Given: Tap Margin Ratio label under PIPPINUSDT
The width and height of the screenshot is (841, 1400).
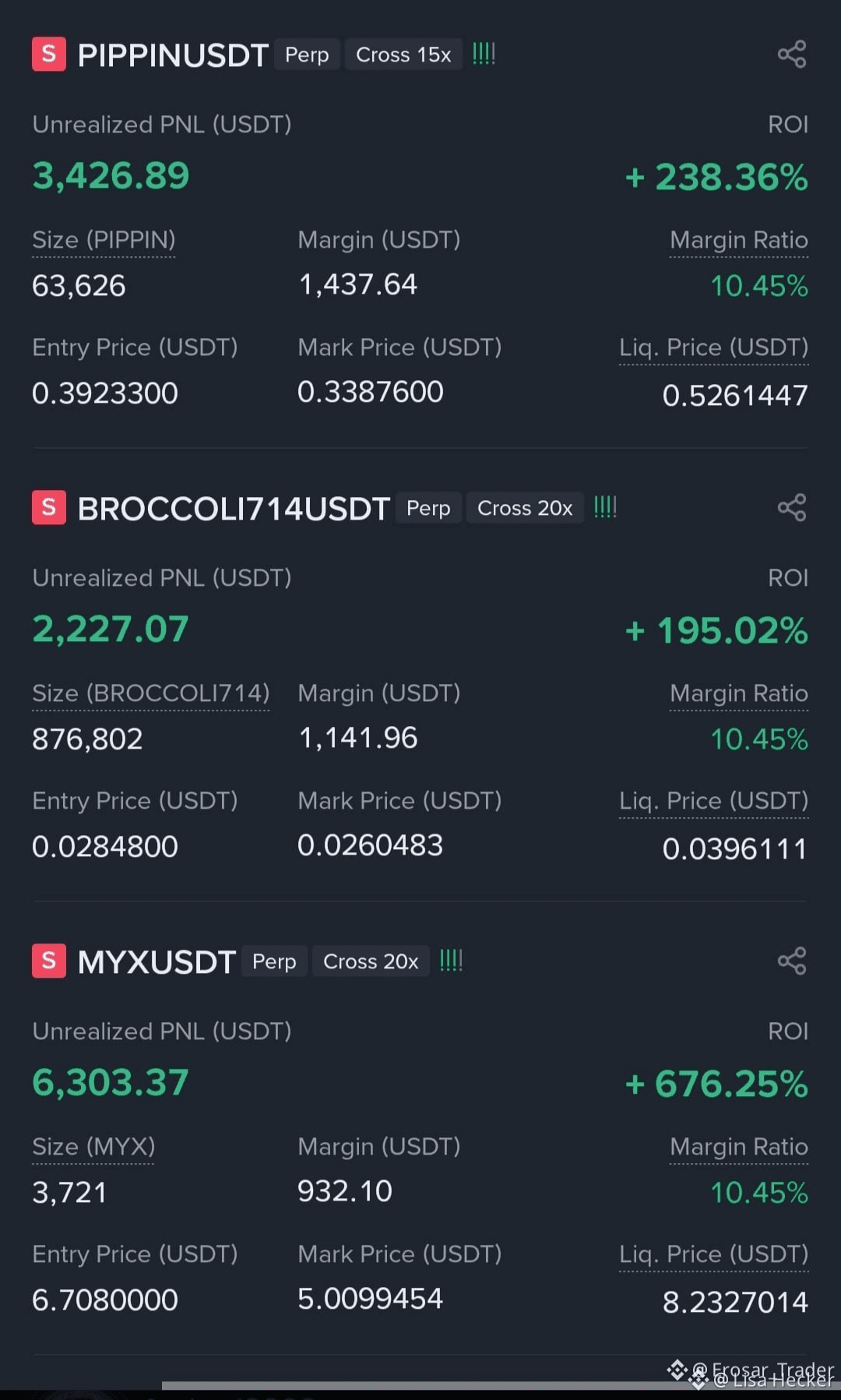Looking at the screenshot, I should pos(738,240).
